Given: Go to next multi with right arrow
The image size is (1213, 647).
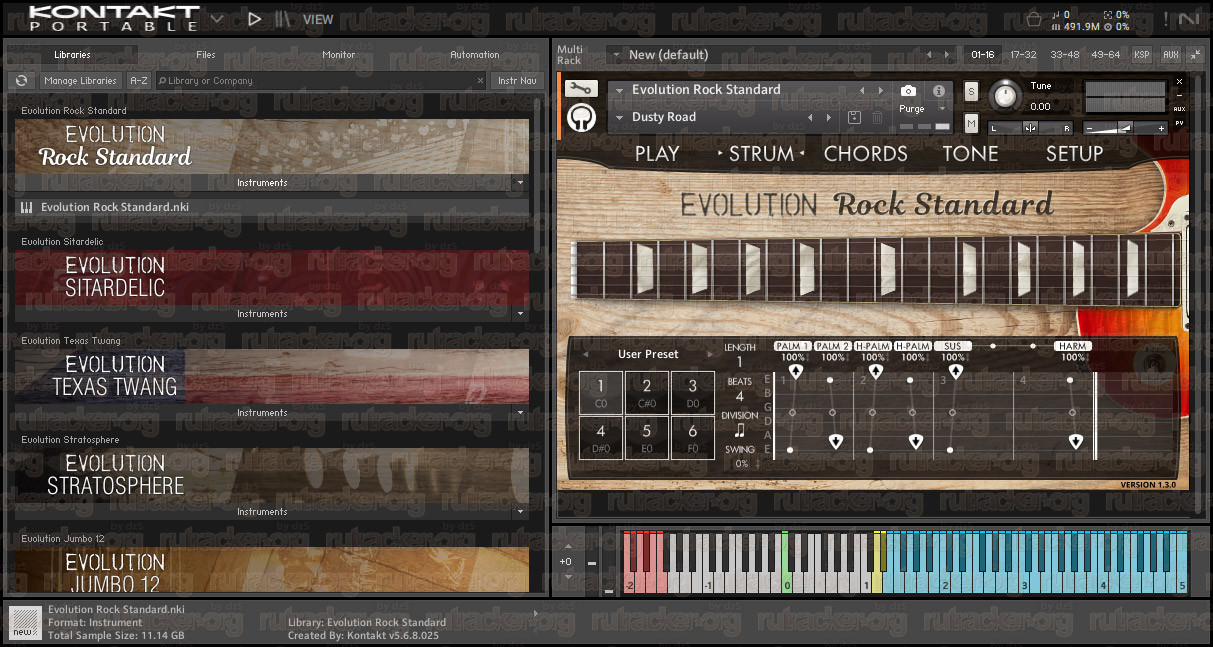Looking at the screenshot, I should tap(947, 55).
